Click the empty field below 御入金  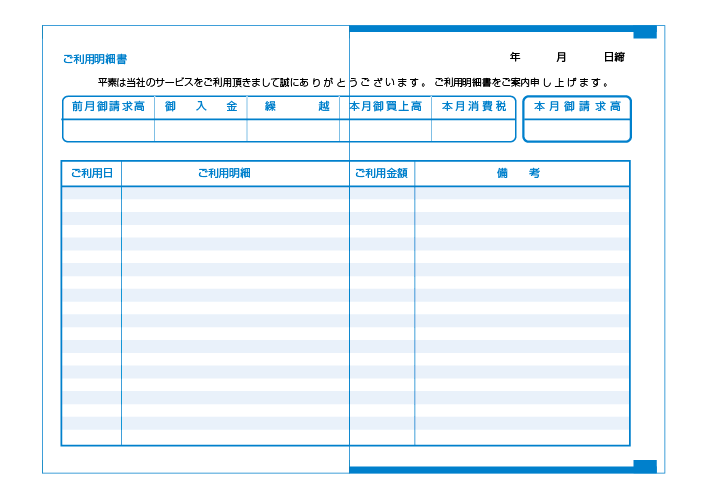tap(200, 130)
